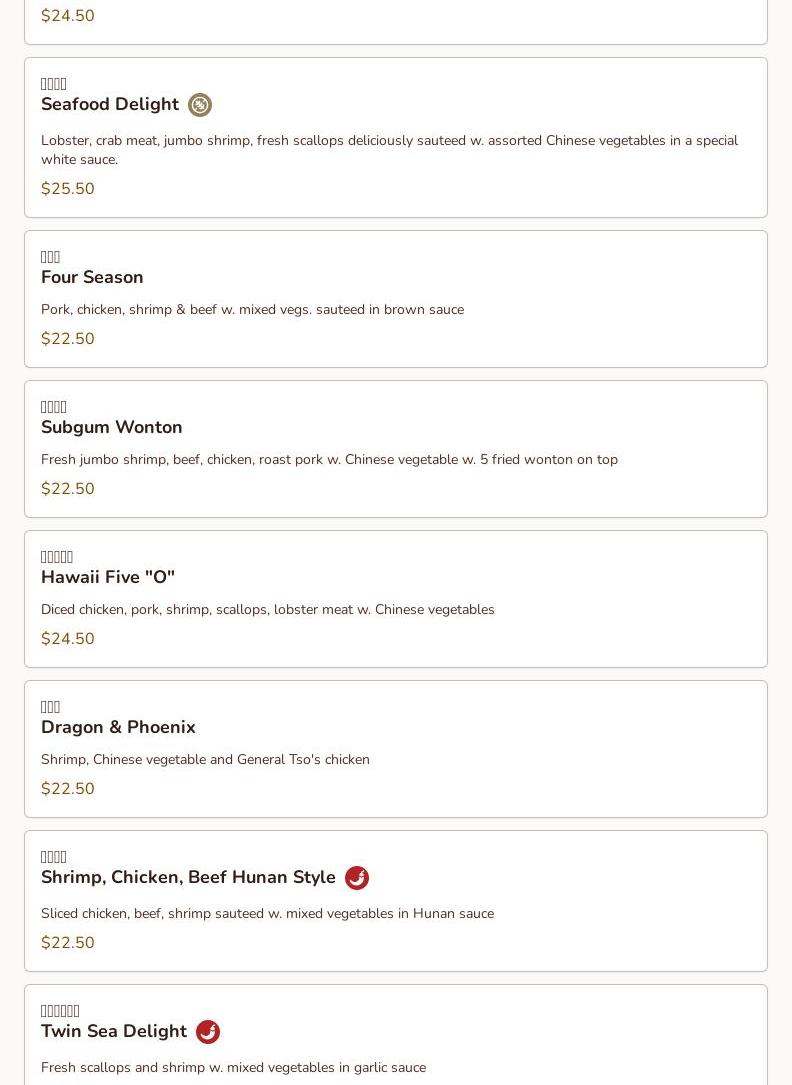792x1085 pixels.
Task: Click the Subgum Wonton fried wonton description
Action: [329, 460]
